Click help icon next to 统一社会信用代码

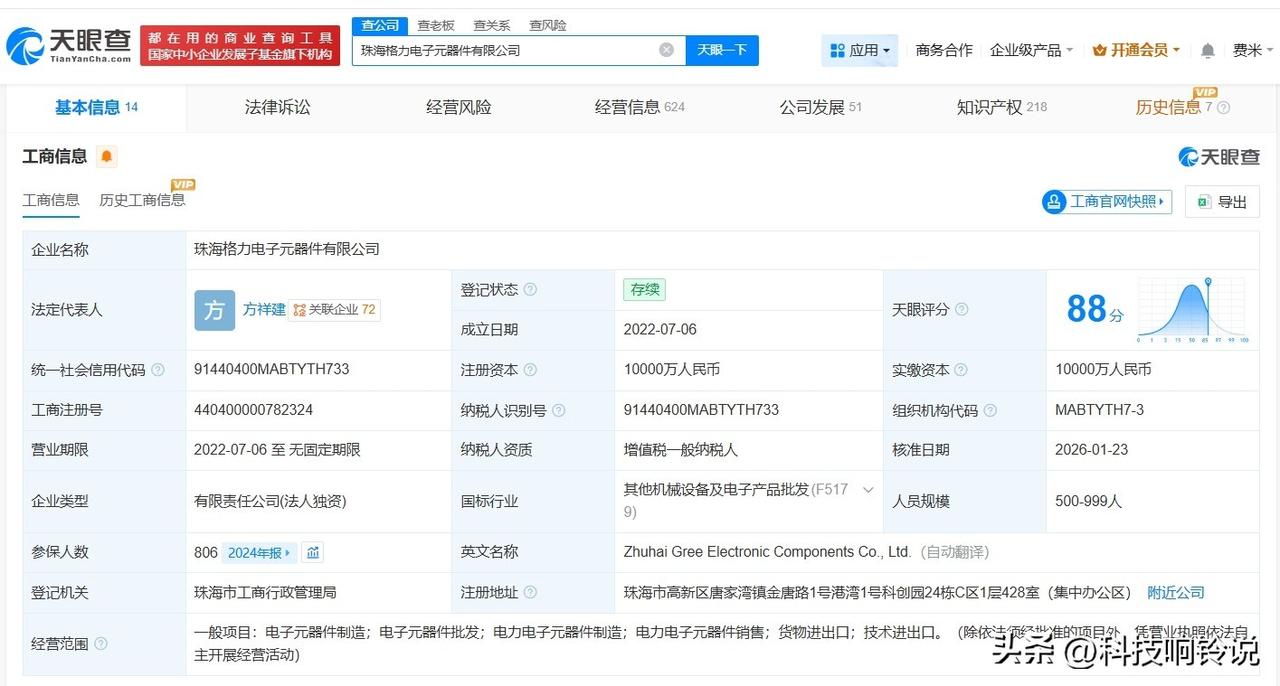[158, 370]
